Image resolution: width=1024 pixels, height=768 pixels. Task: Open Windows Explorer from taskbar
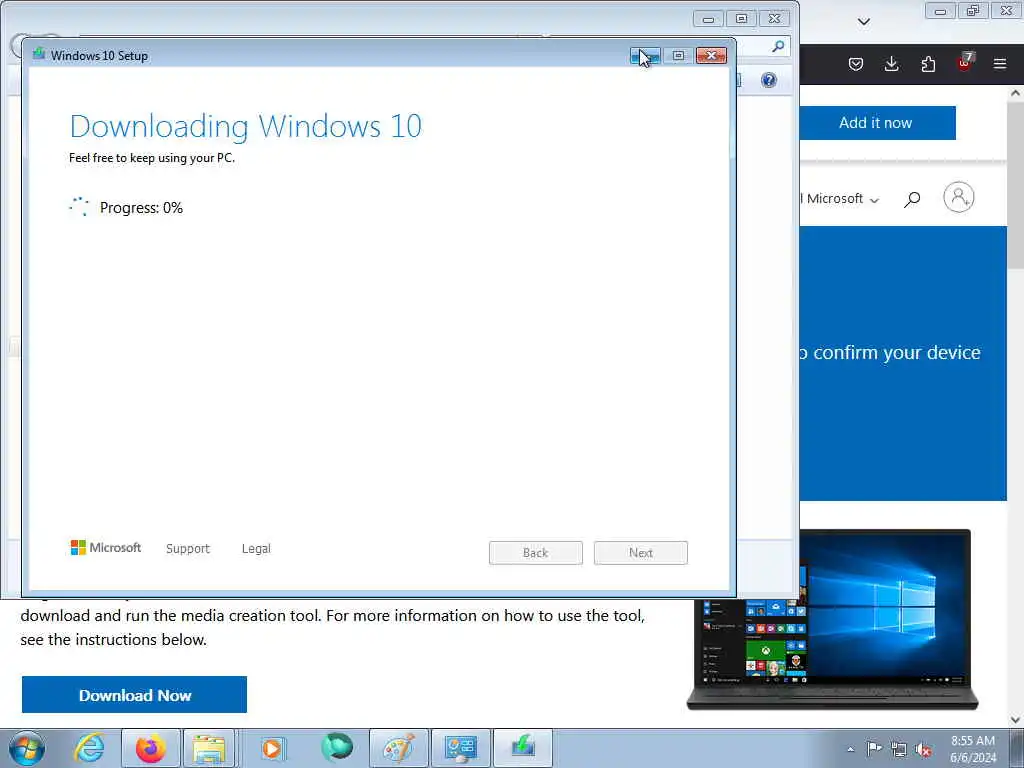pyautogui.click(x=209, y=748)
